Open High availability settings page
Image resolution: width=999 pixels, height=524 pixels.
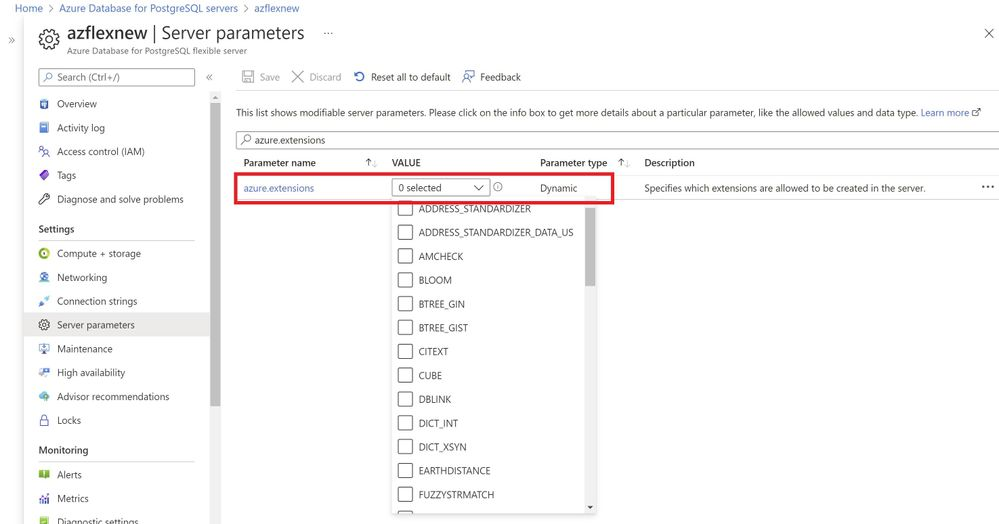(x=91, y=373)
